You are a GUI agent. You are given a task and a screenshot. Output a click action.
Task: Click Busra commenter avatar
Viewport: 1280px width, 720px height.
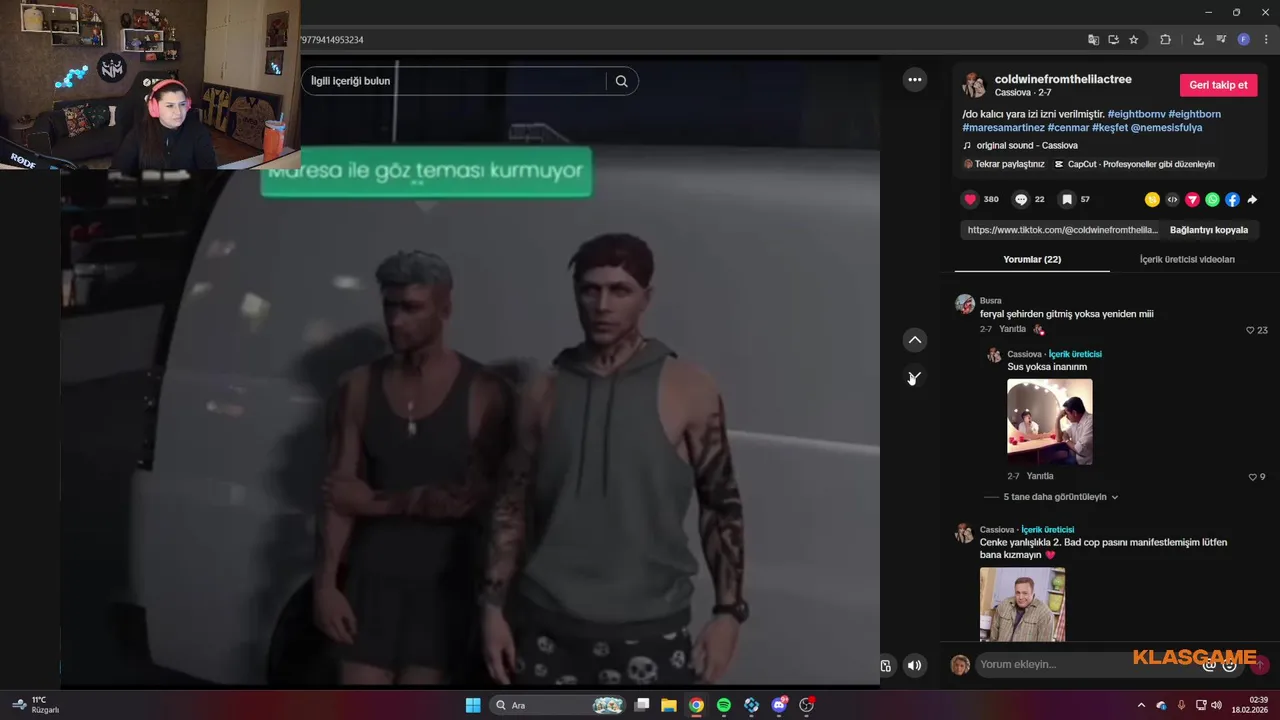point(965,304)
